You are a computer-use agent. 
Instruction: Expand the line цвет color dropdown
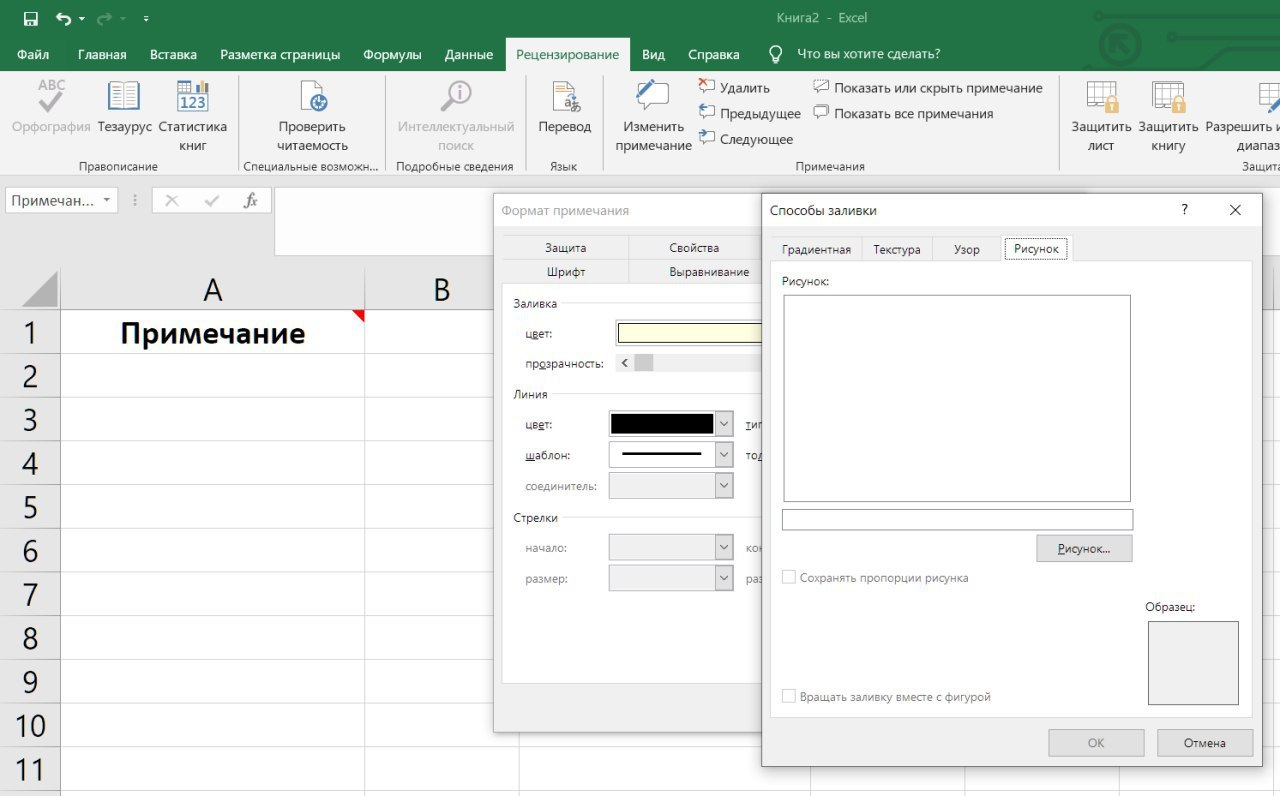tap(724, 424)
